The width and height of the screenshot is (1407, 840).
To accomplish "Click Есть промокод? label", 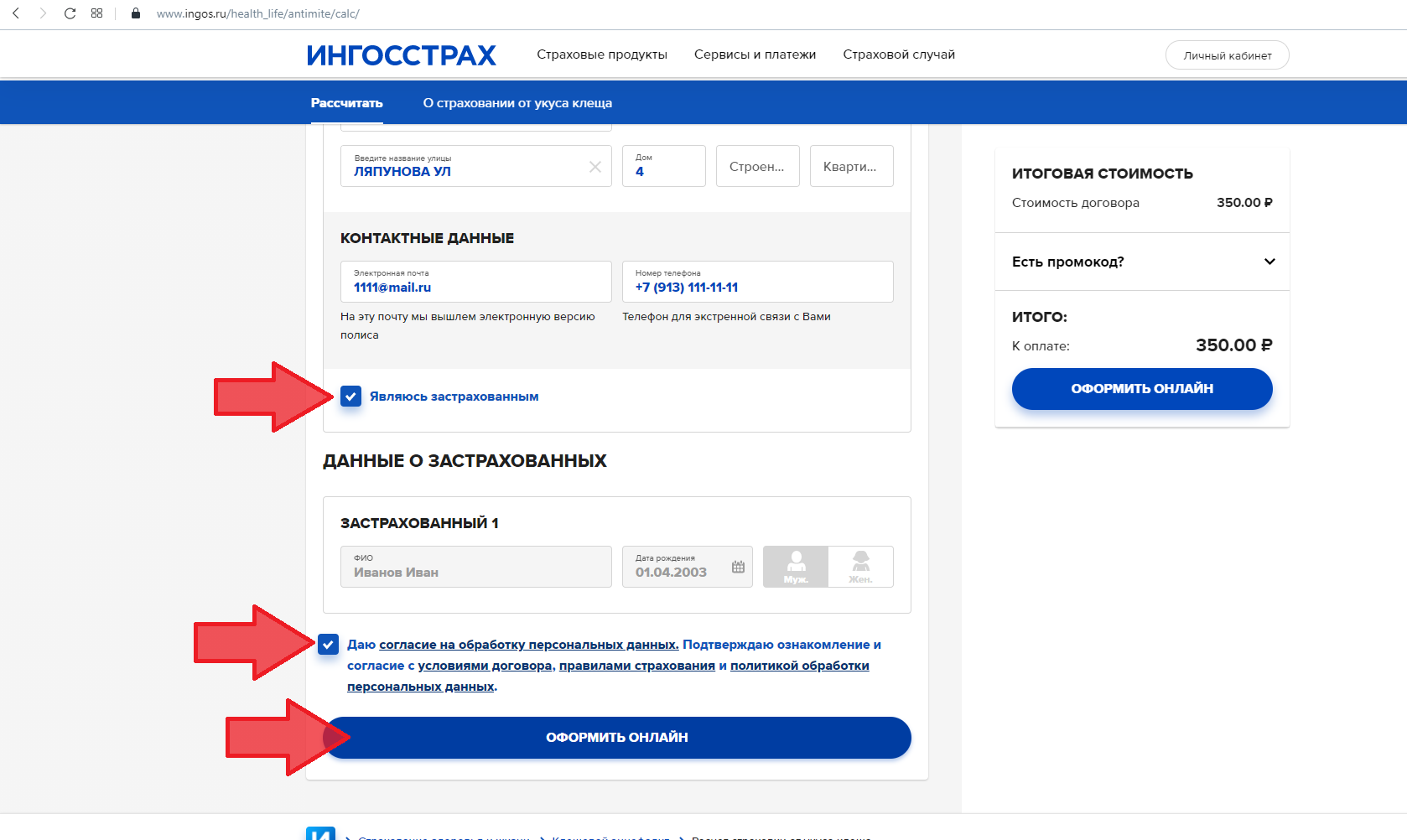I will [1068, 262].
